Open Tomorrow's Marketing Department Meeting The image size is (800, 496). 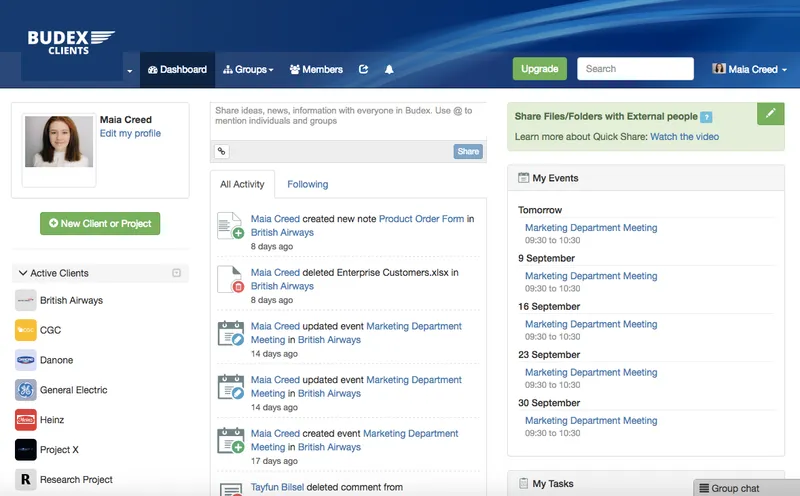[x=591, y=228]
